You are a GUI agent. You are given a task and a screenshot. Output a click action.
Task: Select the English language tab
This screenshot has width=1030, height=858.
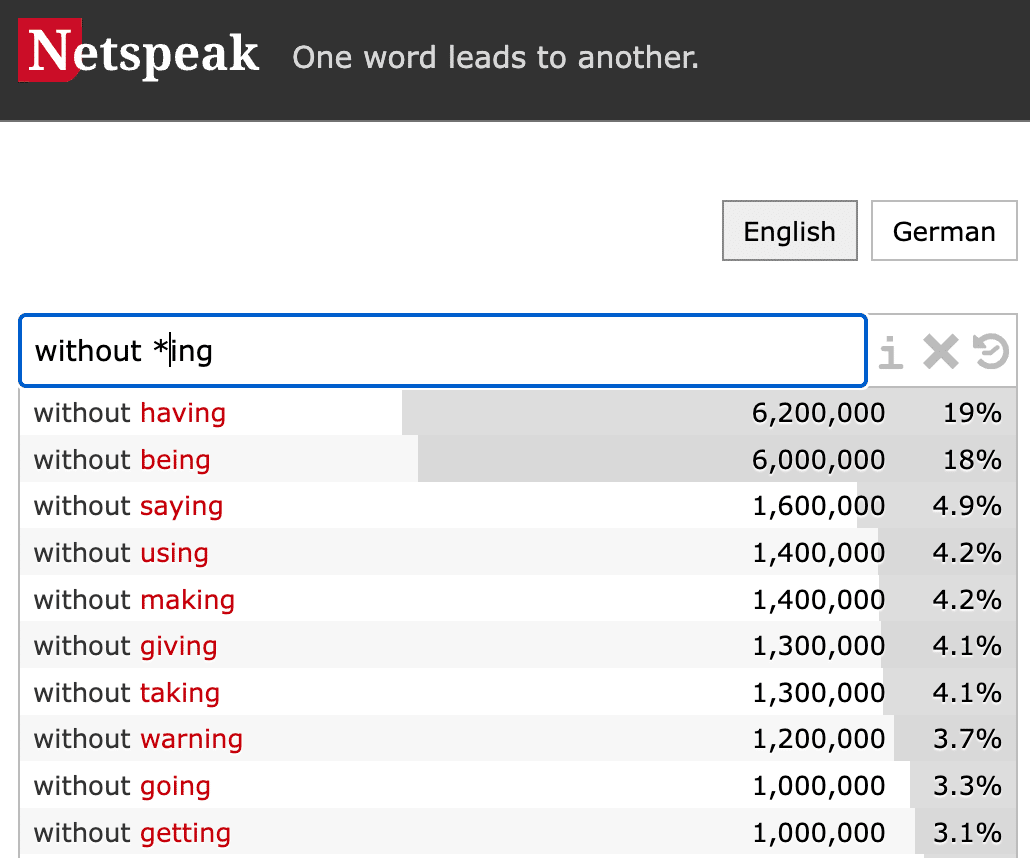coord(789,231)
